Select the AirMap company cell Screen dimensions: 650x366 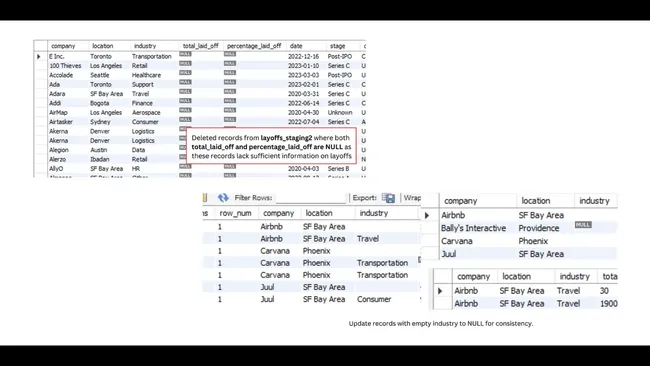pyautogui.click(x=58, y=112)
